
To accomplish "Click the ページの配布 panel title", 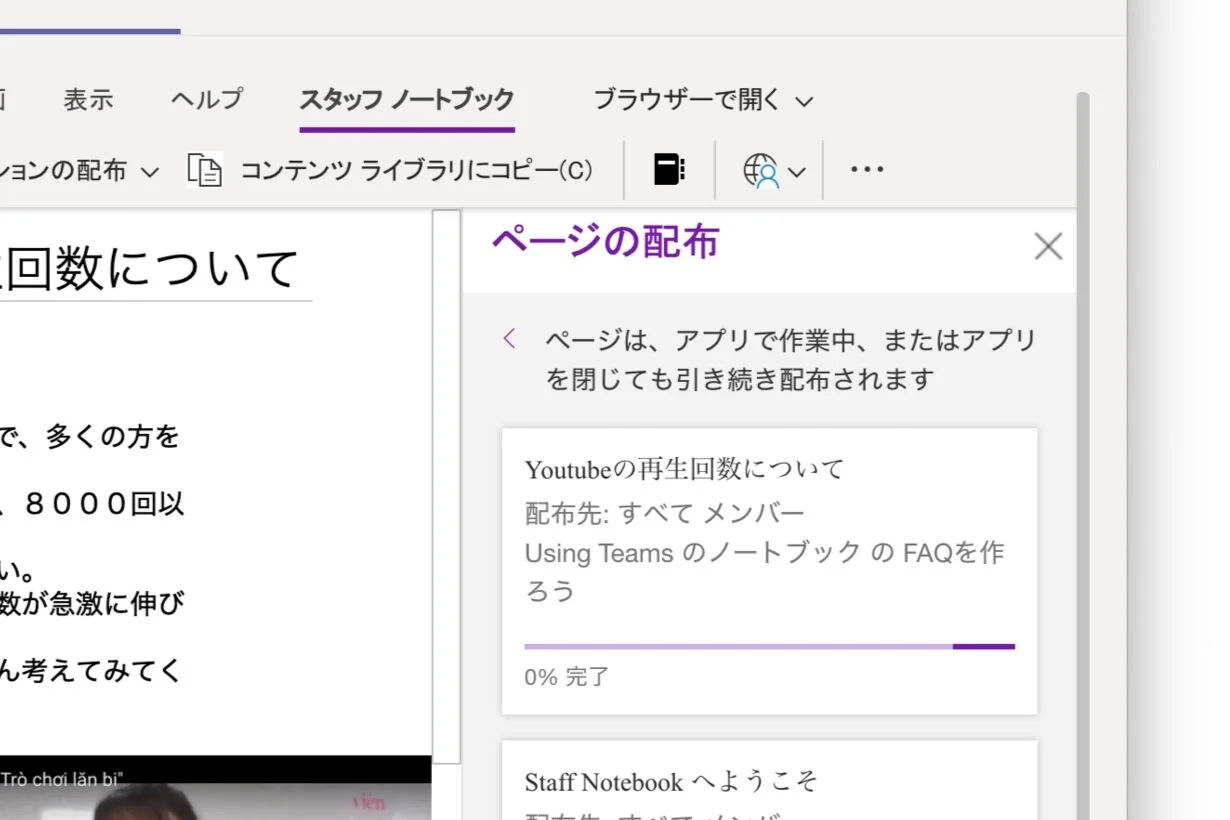I will (x=604, y=240).
